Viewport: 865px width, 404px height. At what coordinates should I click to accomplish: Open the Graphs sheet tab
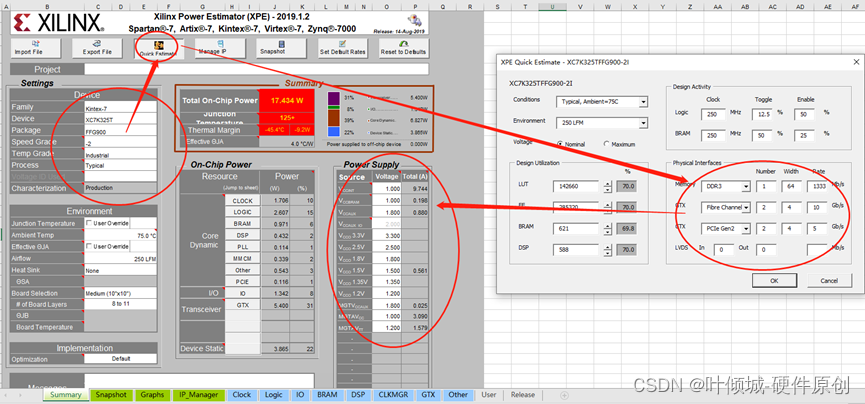point(152,395)
